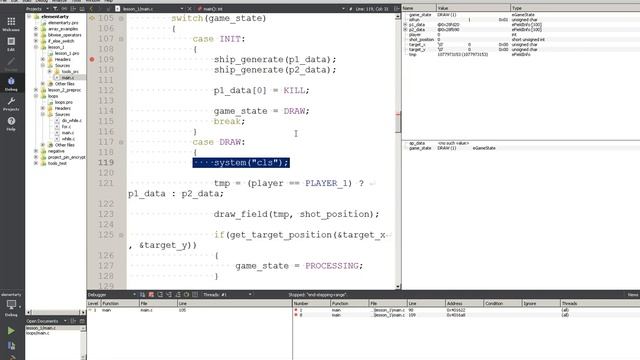Click the Restart debugging session icon
This screenshot has width=640, height=360.
tap(186, 294)
